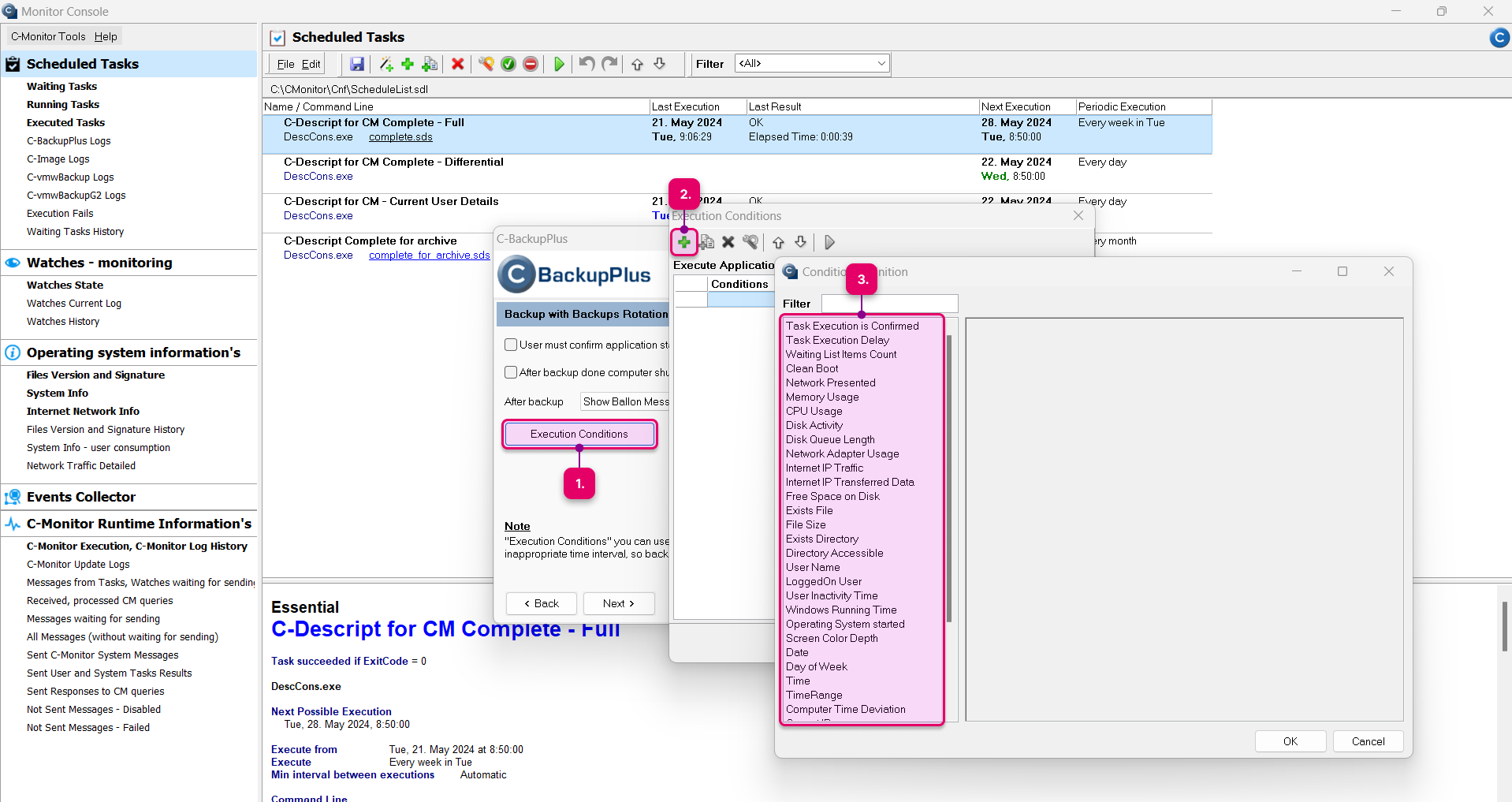Move task down with the main toolbar down arrow

[x=660, y=64]
